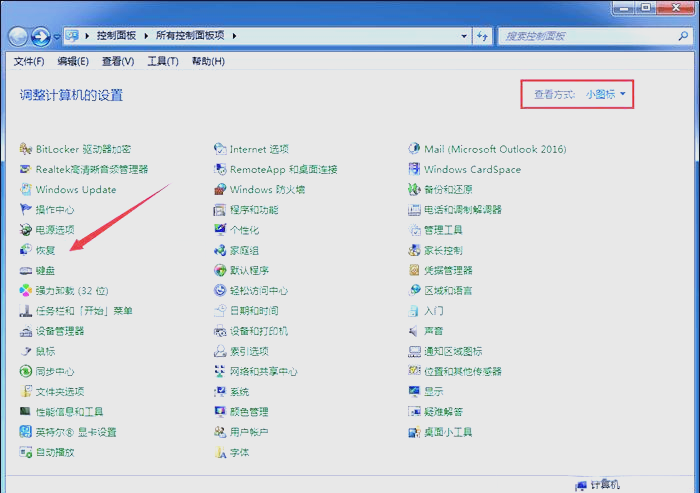
Task: Expand the address bar history dropdown arrow
Action: click(463, 36)
